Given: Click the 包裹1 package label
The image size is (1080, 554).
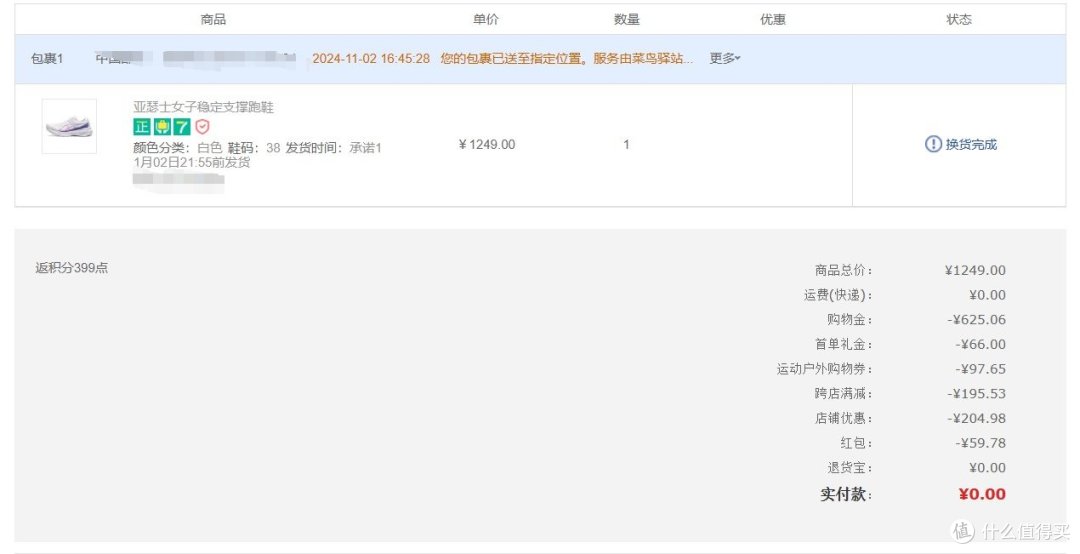Looking at the screenshot, I should point(47,59).
